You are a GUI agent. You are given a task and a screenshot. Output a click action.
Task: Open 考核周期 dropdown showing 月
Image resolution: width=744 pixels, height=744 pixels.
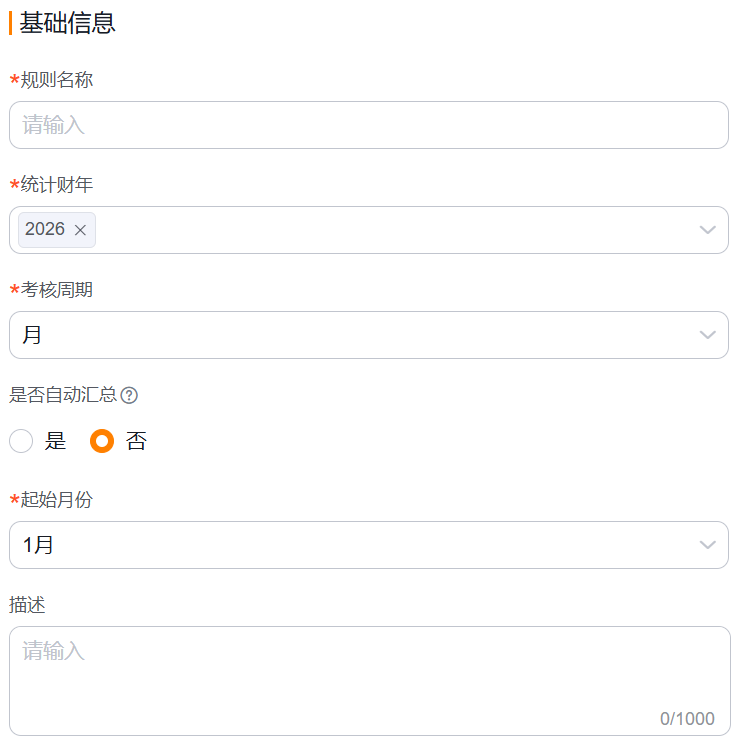350,335
